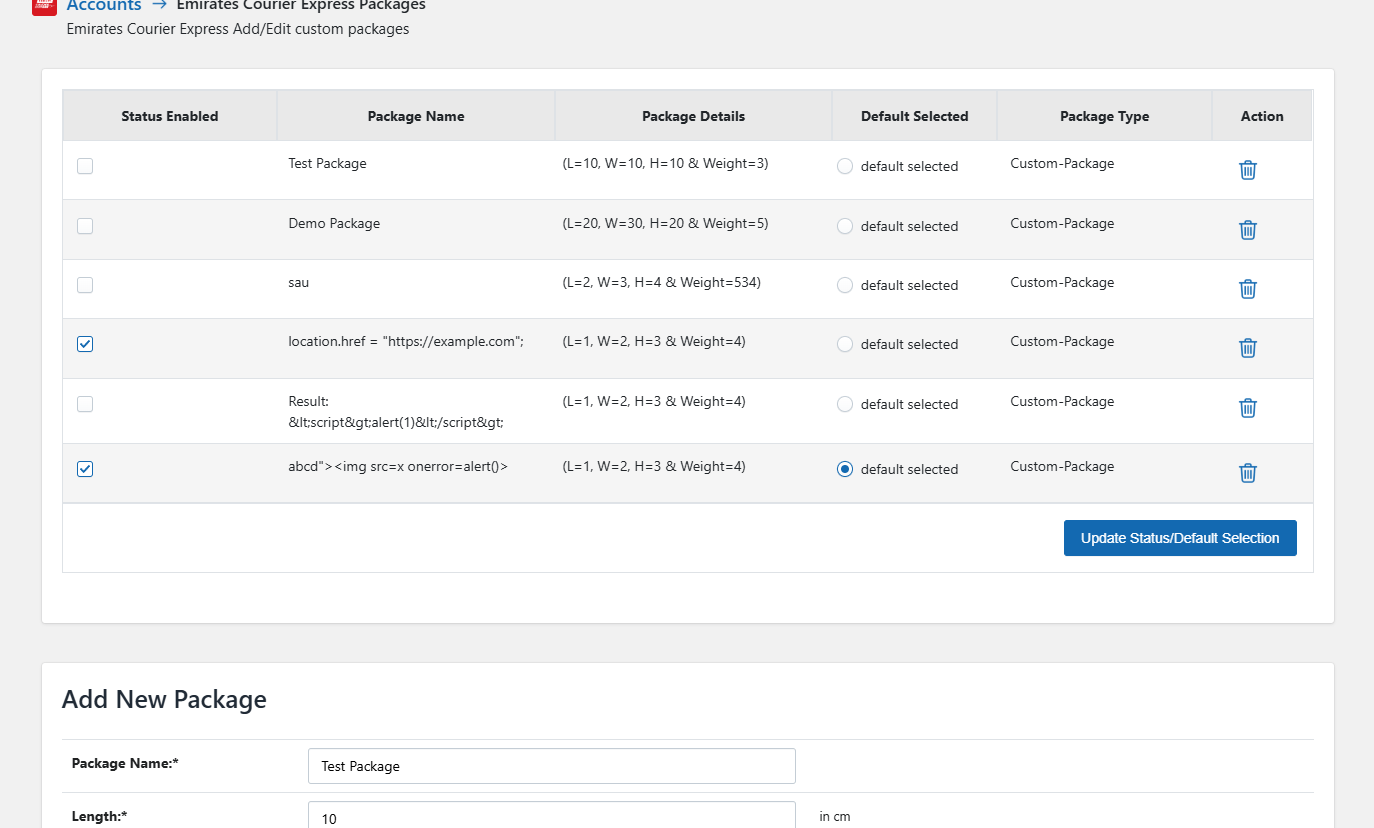1374x828 pixels.
Task: Click the red Emirates Courier logo icon
Action: 45,6
